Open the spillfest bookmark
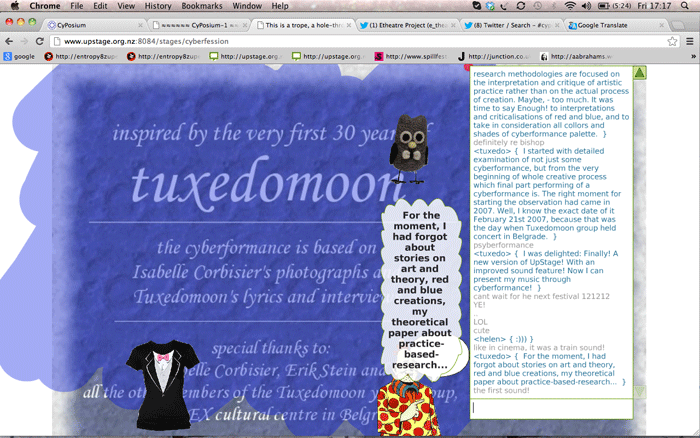Viewport: 700px width, 438px height. [411, 56]
